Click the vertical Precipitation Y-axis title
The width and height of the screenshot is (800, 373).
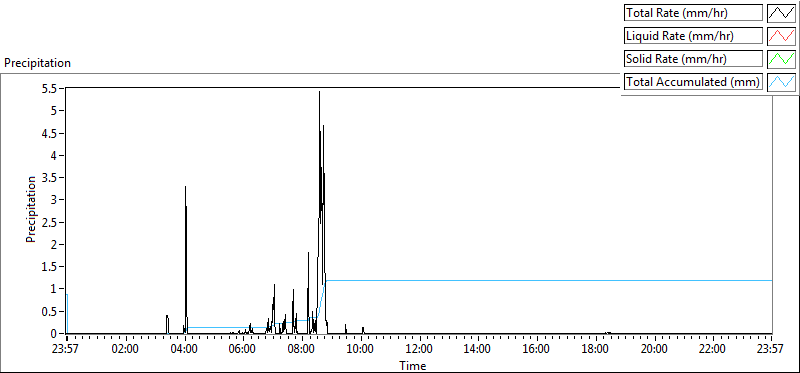point(31,209)
